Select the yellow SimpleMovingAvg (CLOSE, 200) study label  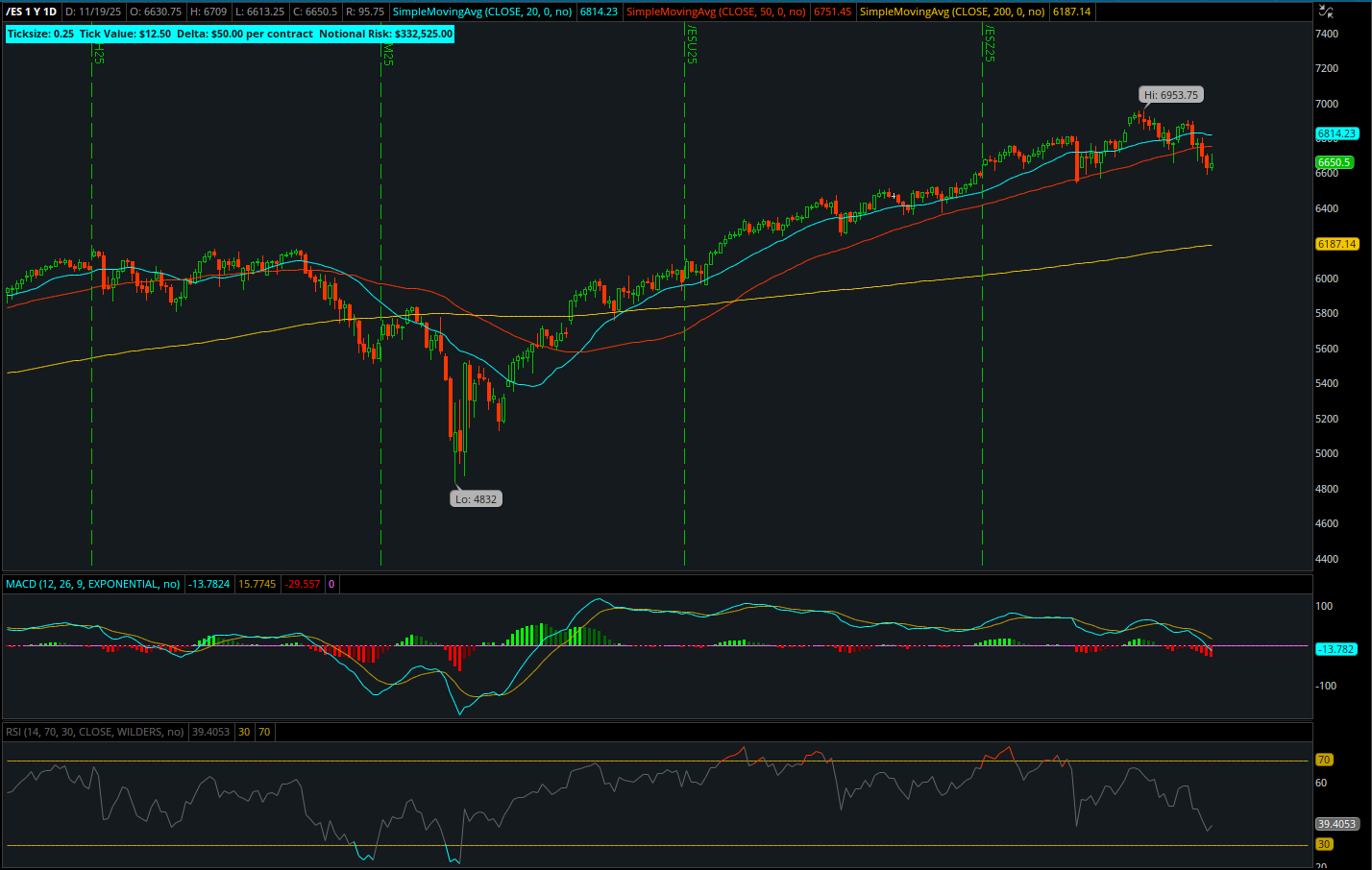951,12
